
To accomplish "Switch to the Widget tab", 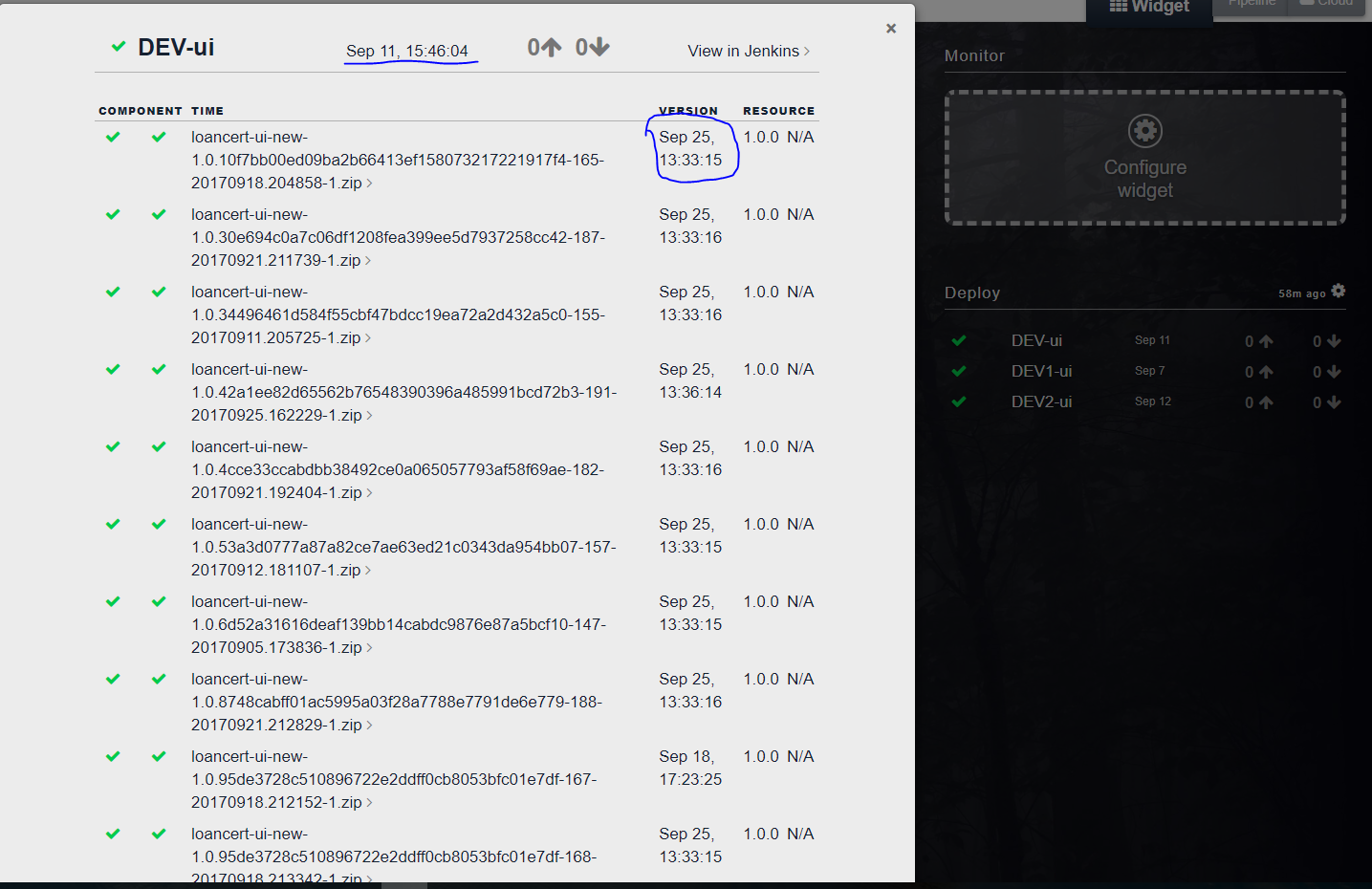I will click(1148, 7).
